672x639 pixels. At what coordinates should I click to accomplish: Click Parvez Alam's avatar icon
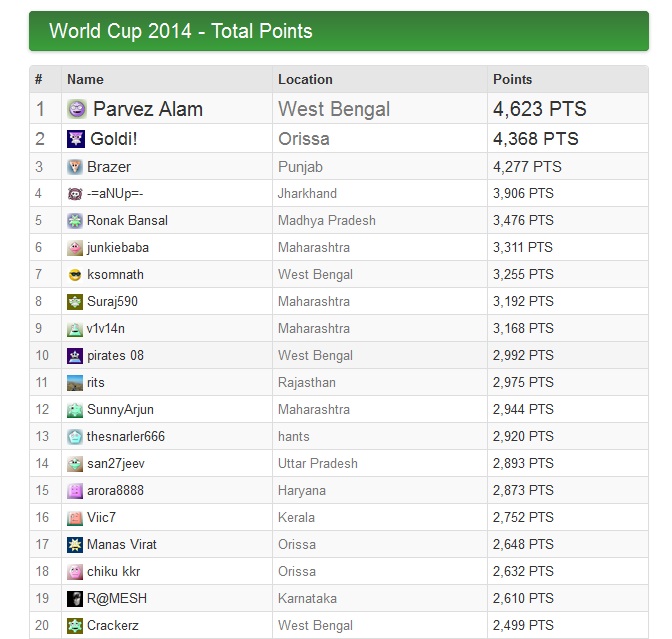(x=76, y=109)
